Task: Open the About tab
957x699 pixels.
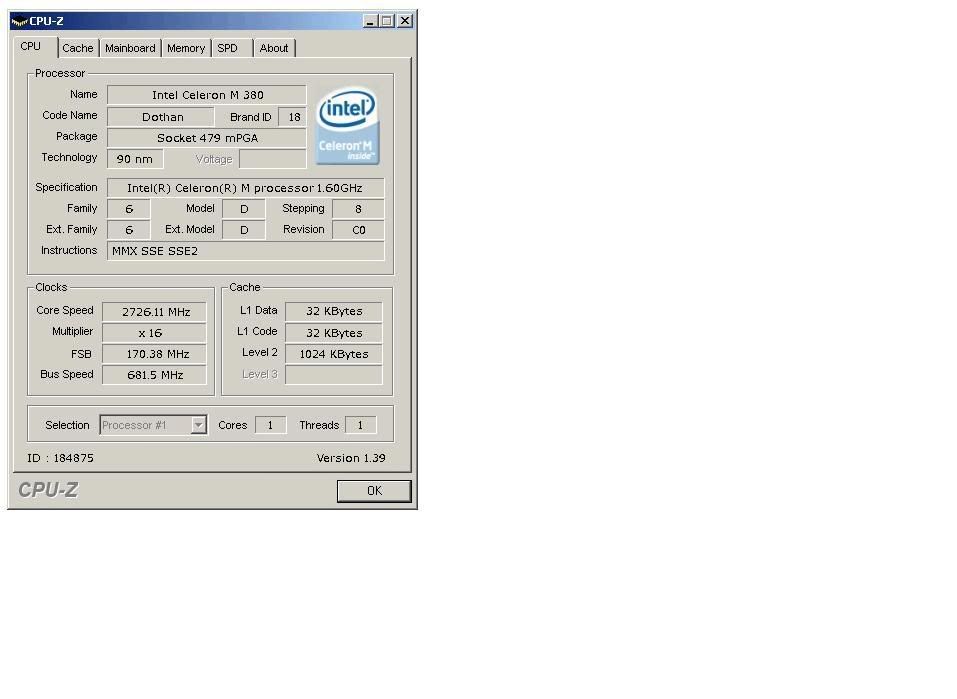Action: point(274,48)
